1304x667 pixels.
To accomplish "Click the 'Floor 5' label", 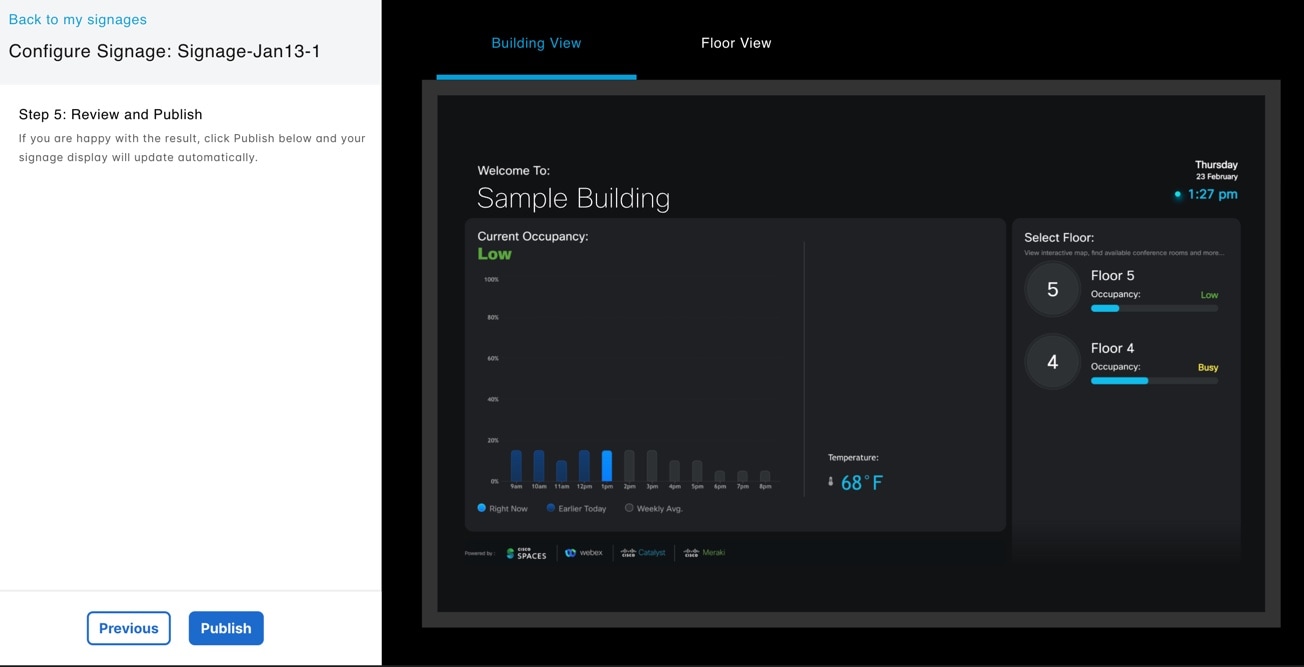I will pos(1113,276).
